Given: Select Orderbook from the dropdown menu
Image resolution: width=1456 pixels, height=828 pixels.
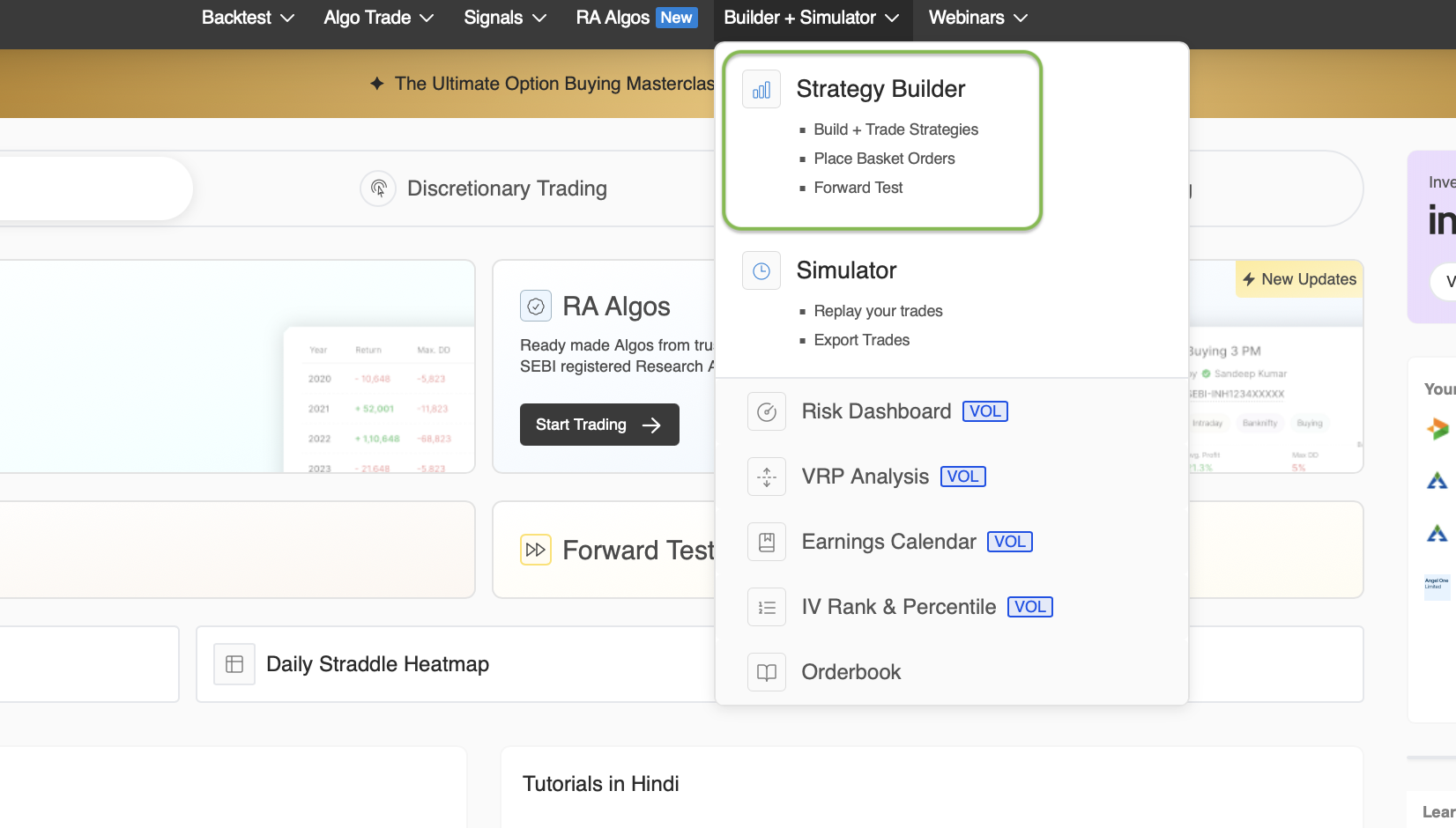Looking at the screenshot, I should click(851, 673).
